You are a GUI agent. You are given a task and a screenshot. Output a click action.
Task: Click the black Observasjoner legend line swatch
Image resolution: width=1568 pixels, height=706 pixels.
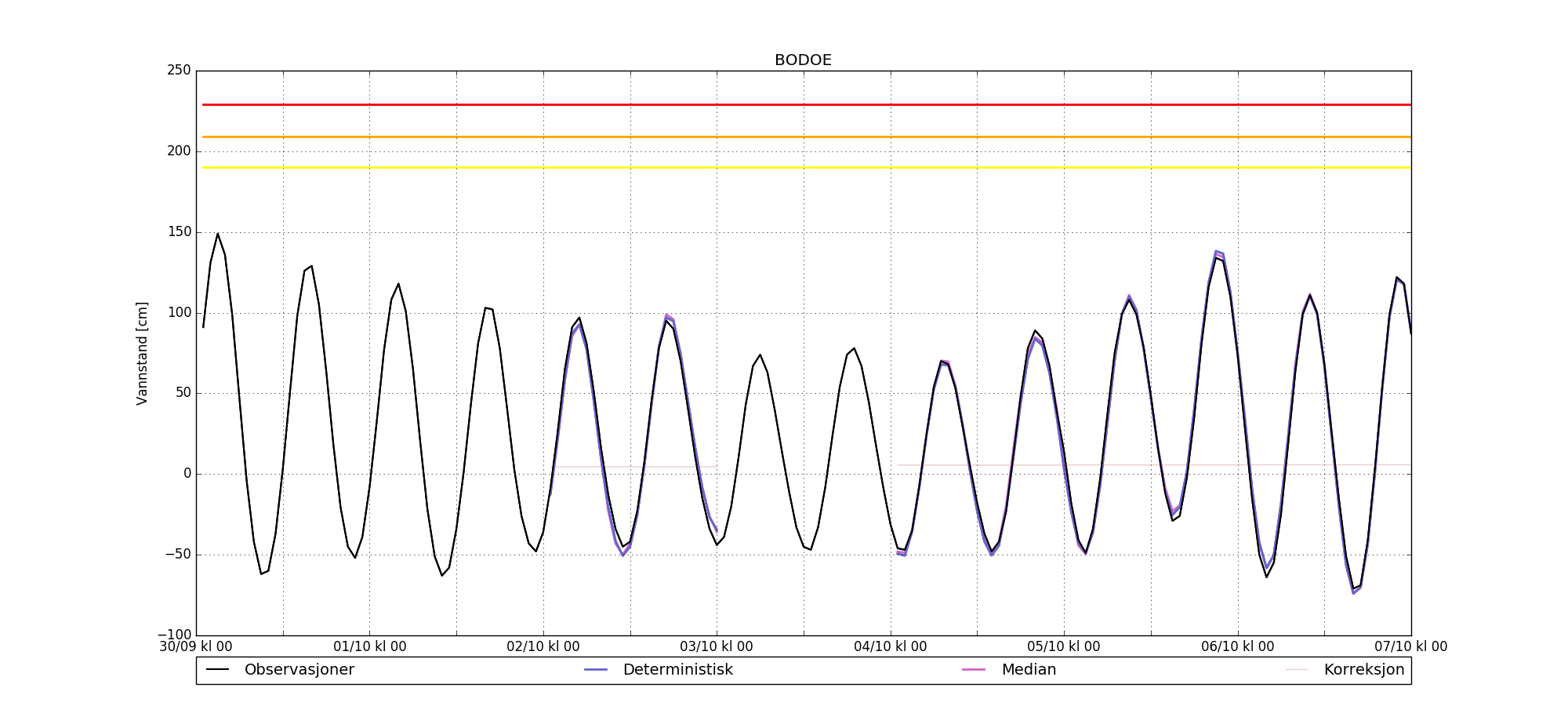[217, 670]
